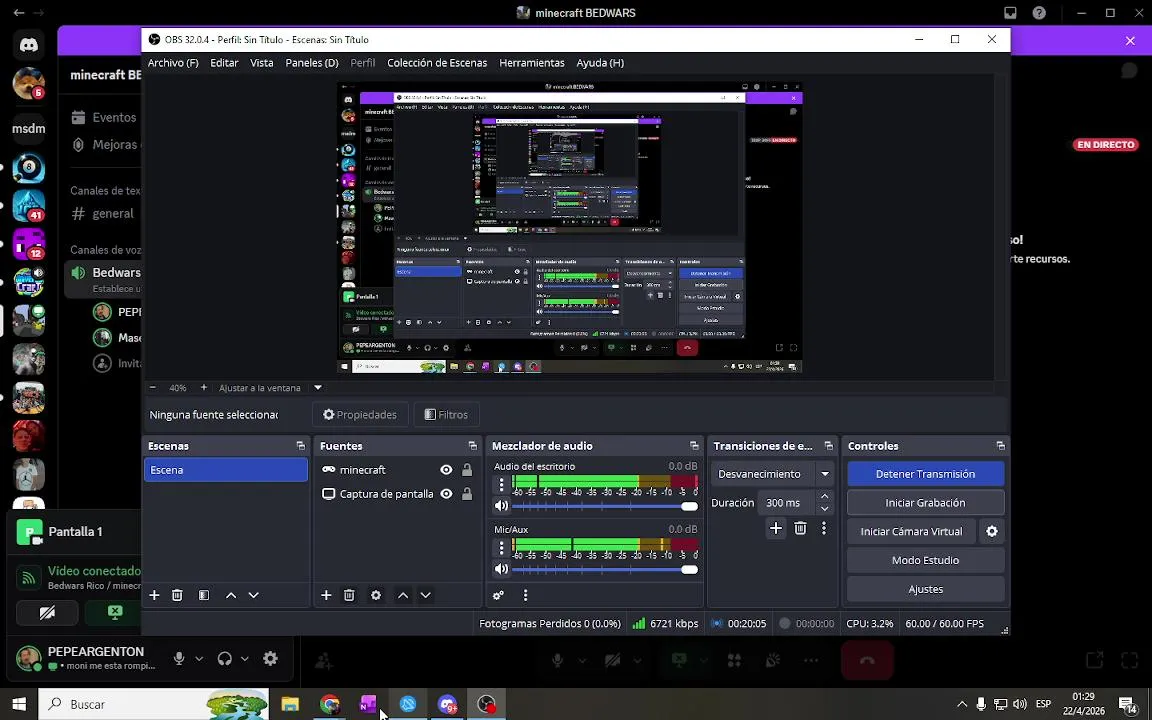Open Colección de Escenas menu
Screen dimensions: 1152x720
pos(437,63)
